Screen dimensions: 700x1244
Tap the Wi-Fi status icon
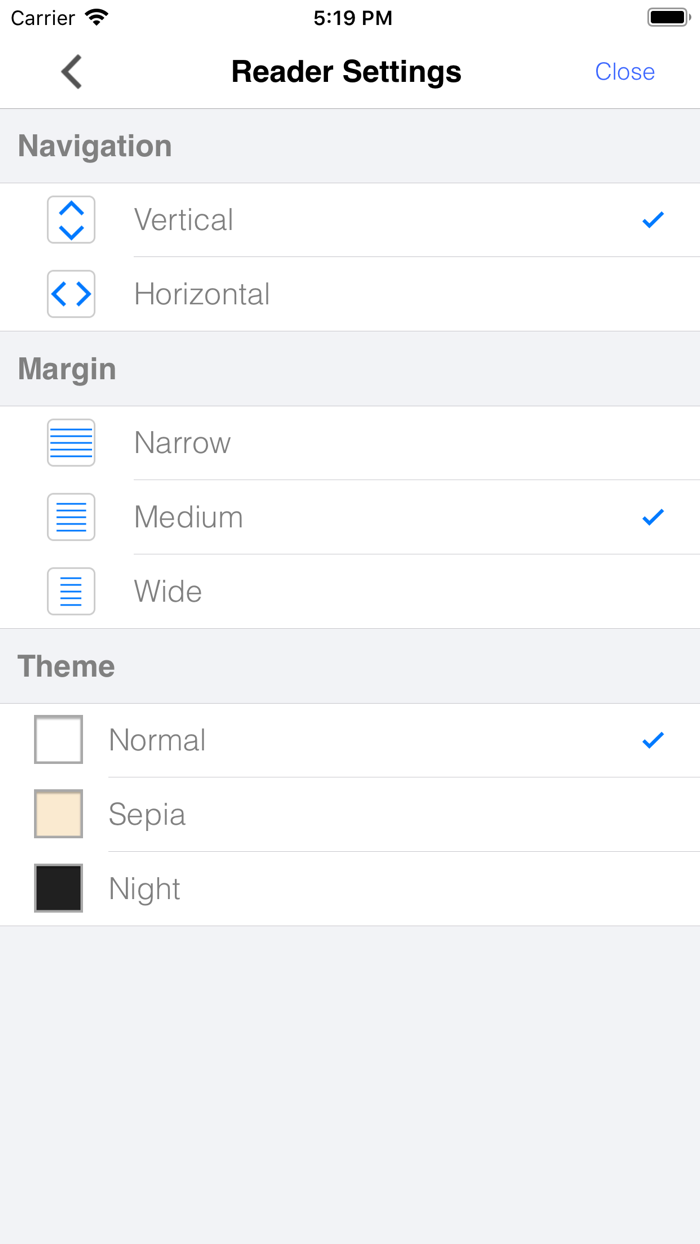[x=96, y=18]
